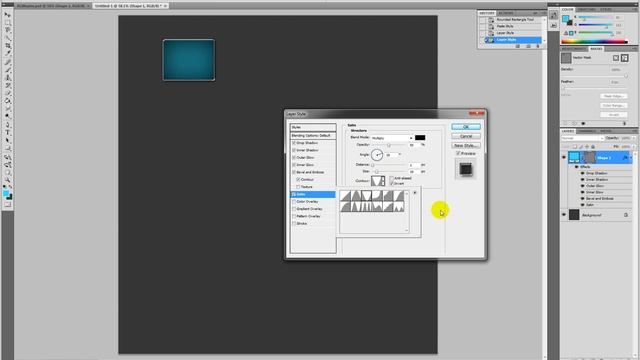Toggle Drop Shadow checkbox in Layer Style
Screen dimensions: 640x360
pyautogui.click(x=294, y=143)
